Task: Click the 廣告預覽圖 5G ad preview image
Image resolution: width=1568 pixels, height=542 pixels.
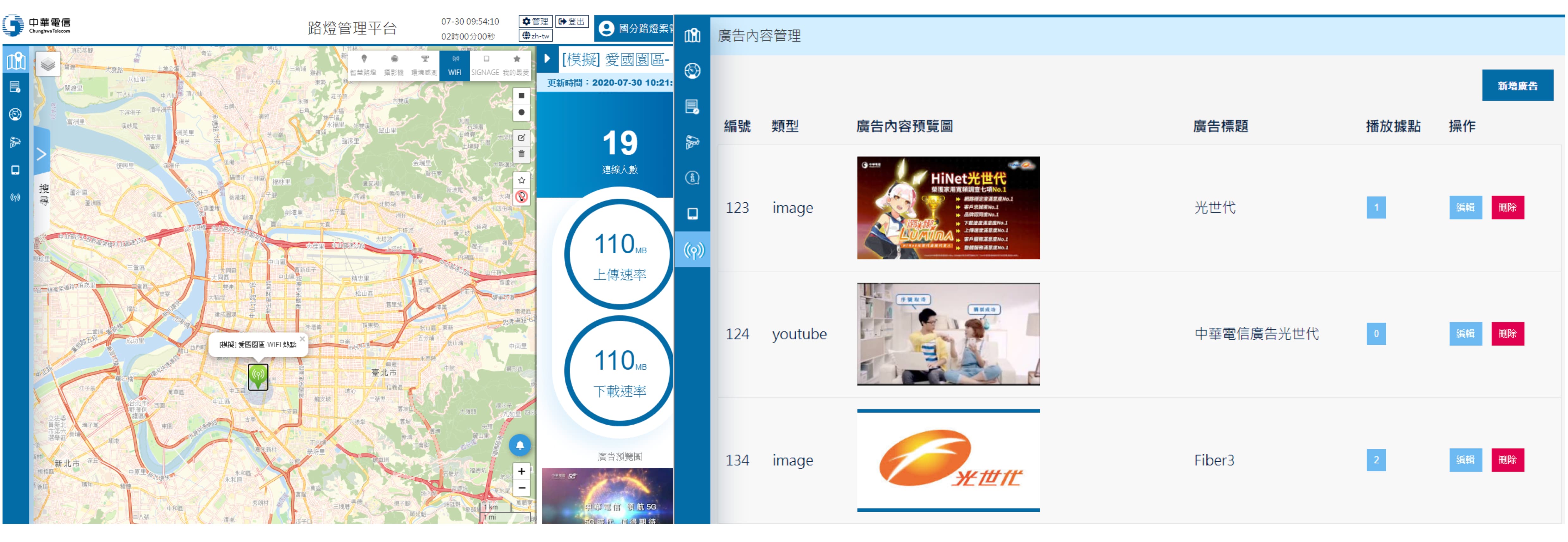Action: [x=607, y=496]
